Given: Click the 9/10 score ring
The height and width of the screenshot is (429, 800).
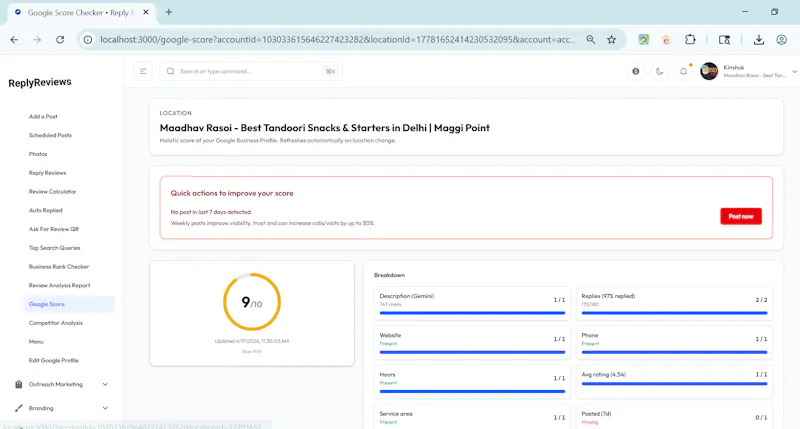Looking at the screenshot, I should (x=252, y=302).
